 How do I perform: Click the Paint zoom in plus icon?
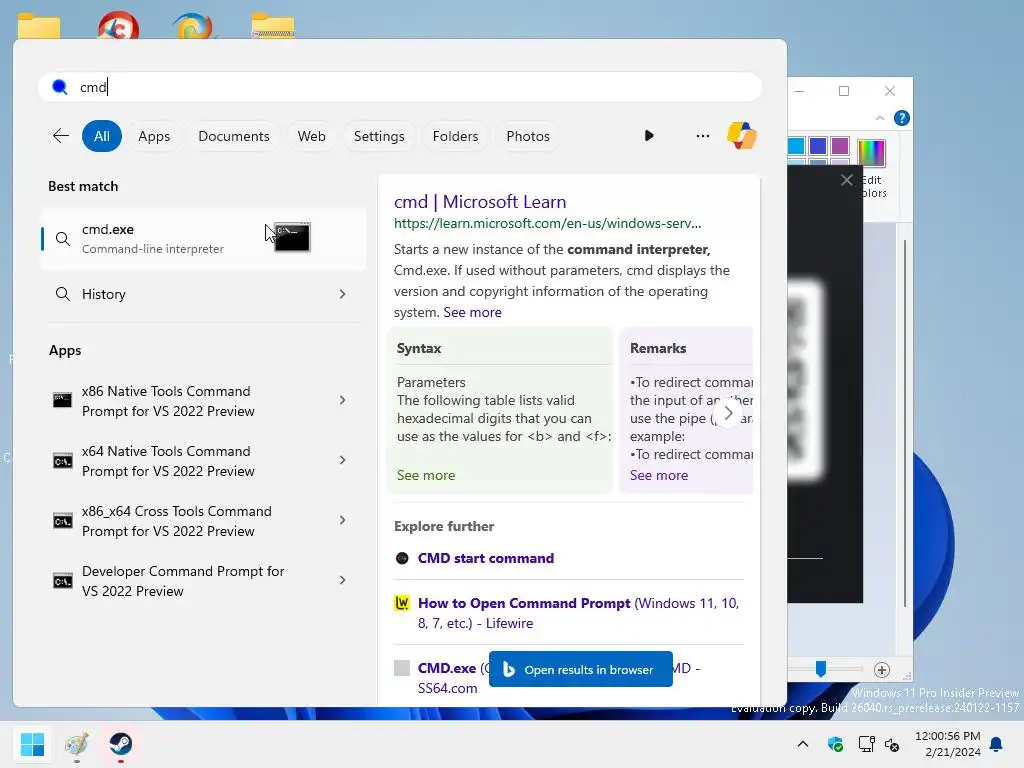point(882,669)
